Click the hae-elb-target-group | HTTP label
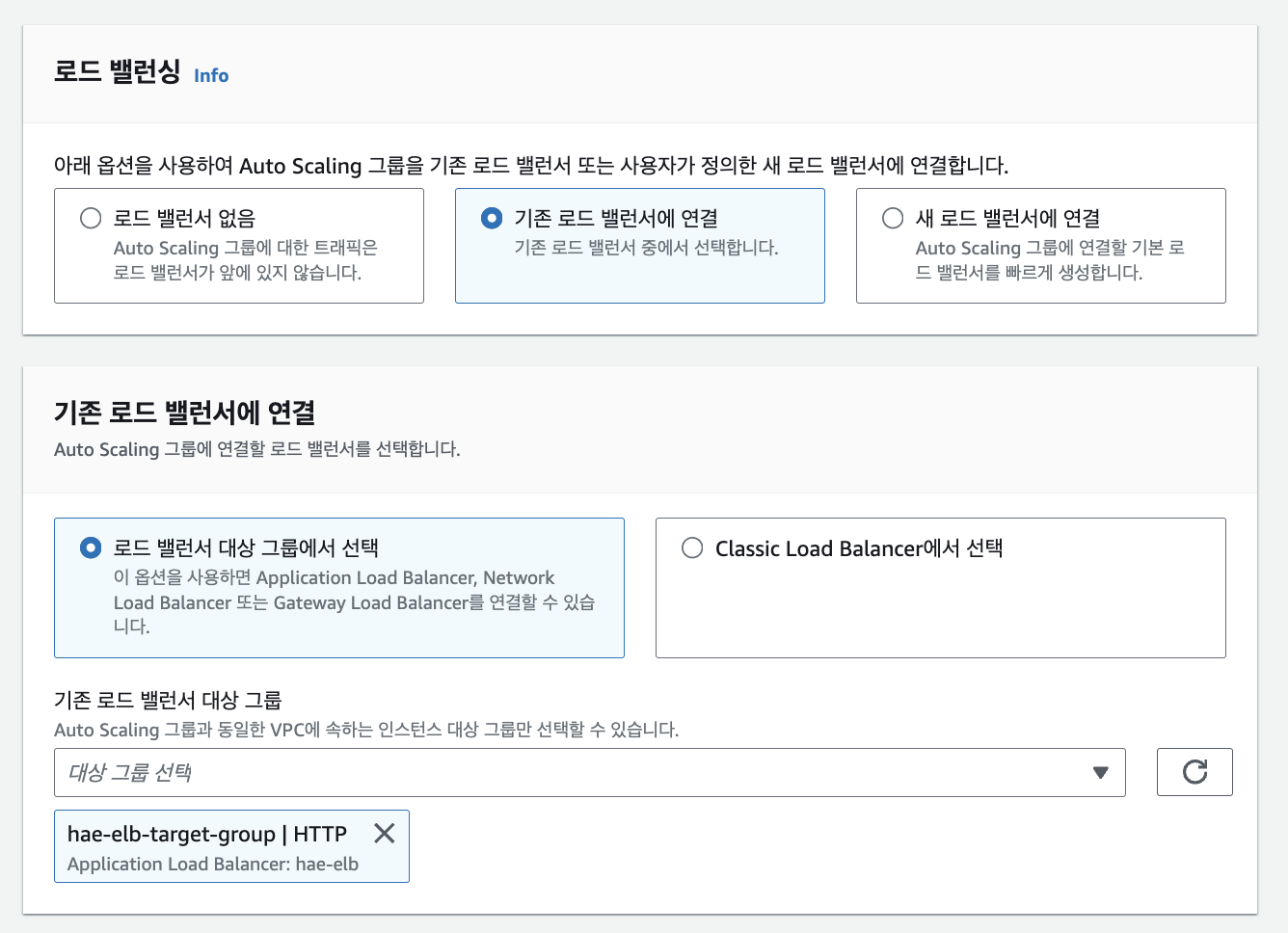Image resolution: width=1288 pixels, height=933 pixels. click(x=207, y=834)
